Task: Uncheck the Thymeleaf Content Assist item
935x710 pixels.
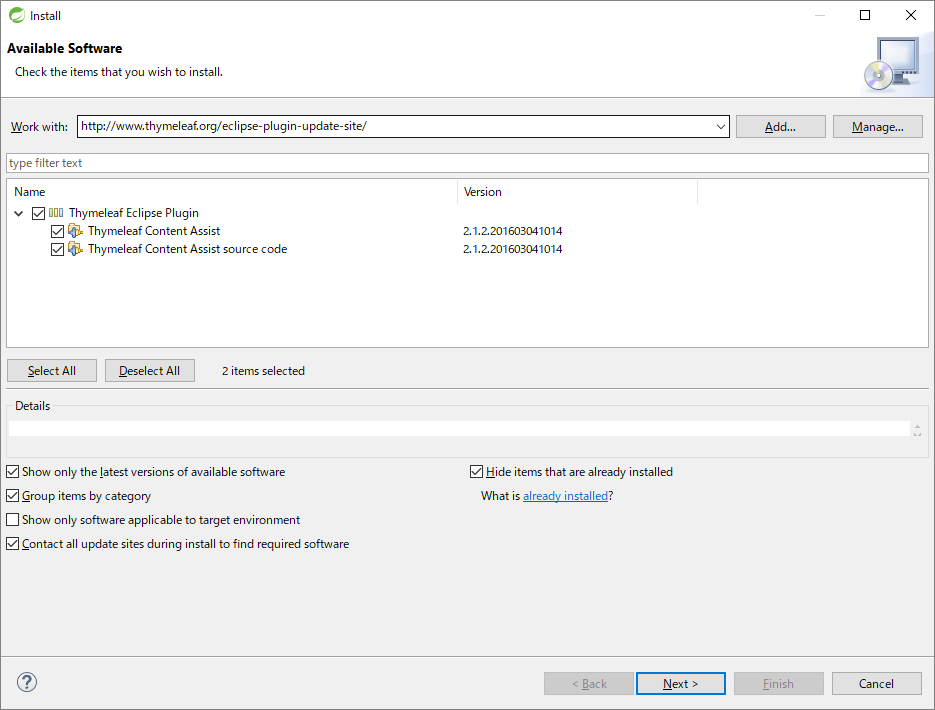Action: coord(57,230)
